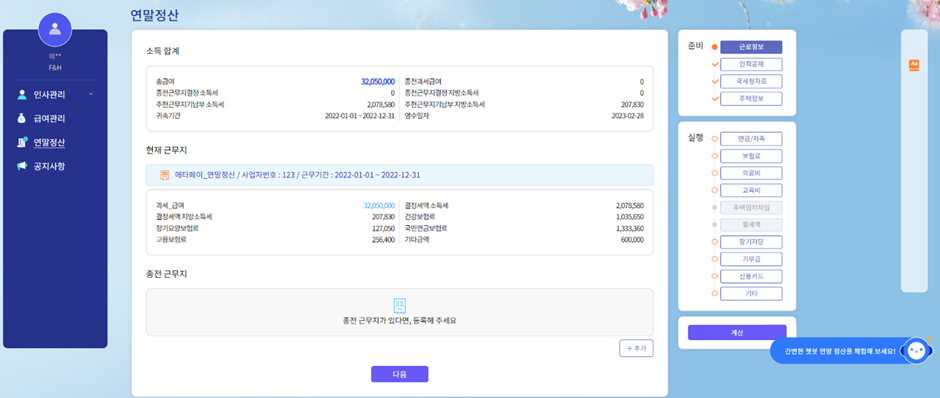Click the person icon beside 인사관리
The height and width of the screenshot is (398, 940).
click(x=22, y=95)
